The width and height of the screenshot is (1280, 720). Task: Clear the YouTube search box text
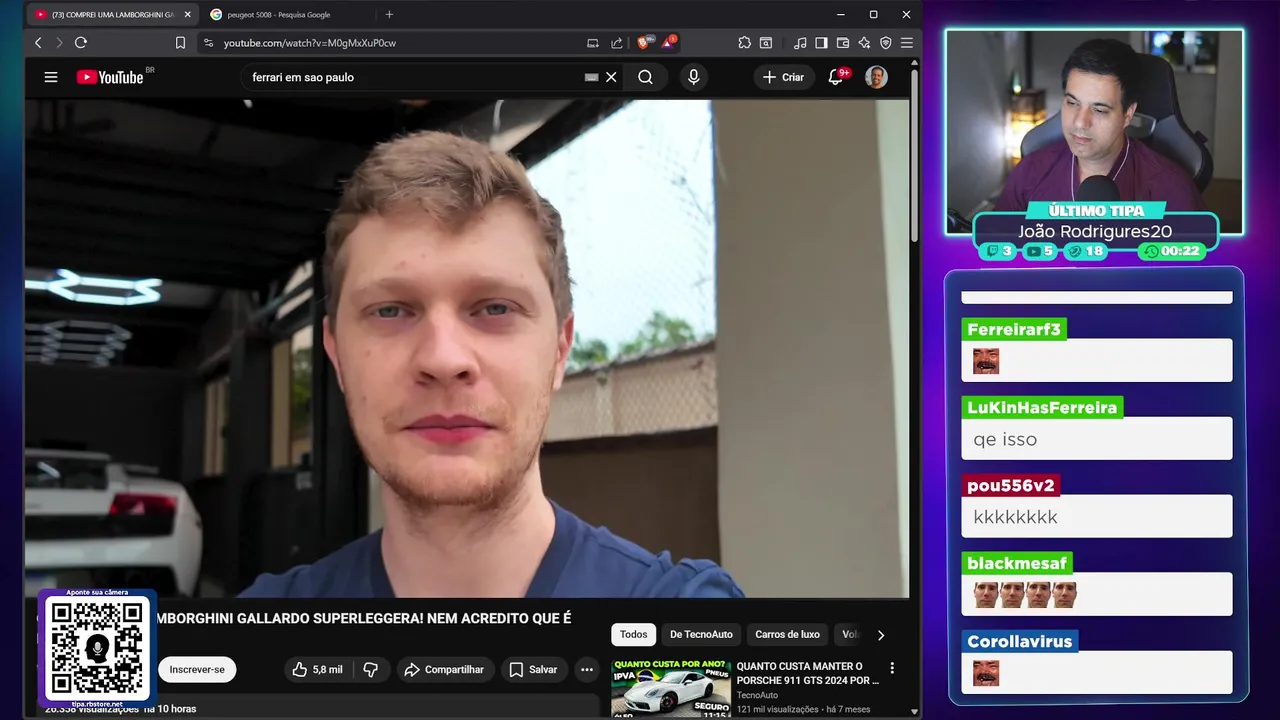[x=611, y=77]
